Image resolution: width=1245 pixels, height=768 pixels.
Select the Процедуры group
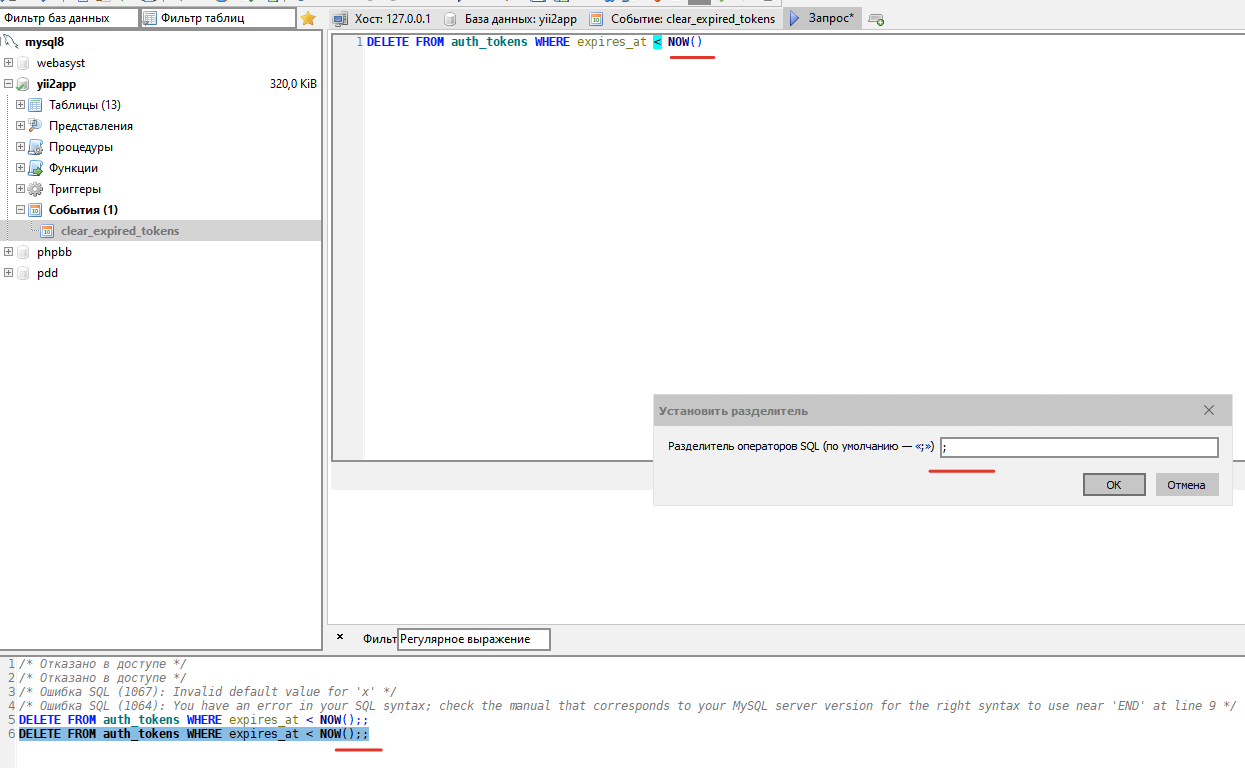pos(80,147)
